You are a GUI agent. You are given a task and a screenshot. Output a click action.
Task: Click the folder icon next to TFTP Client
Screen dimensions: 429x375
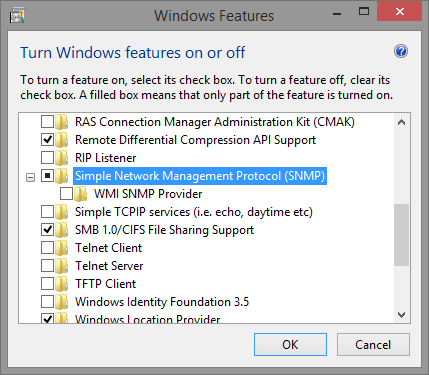pos(62,284)
